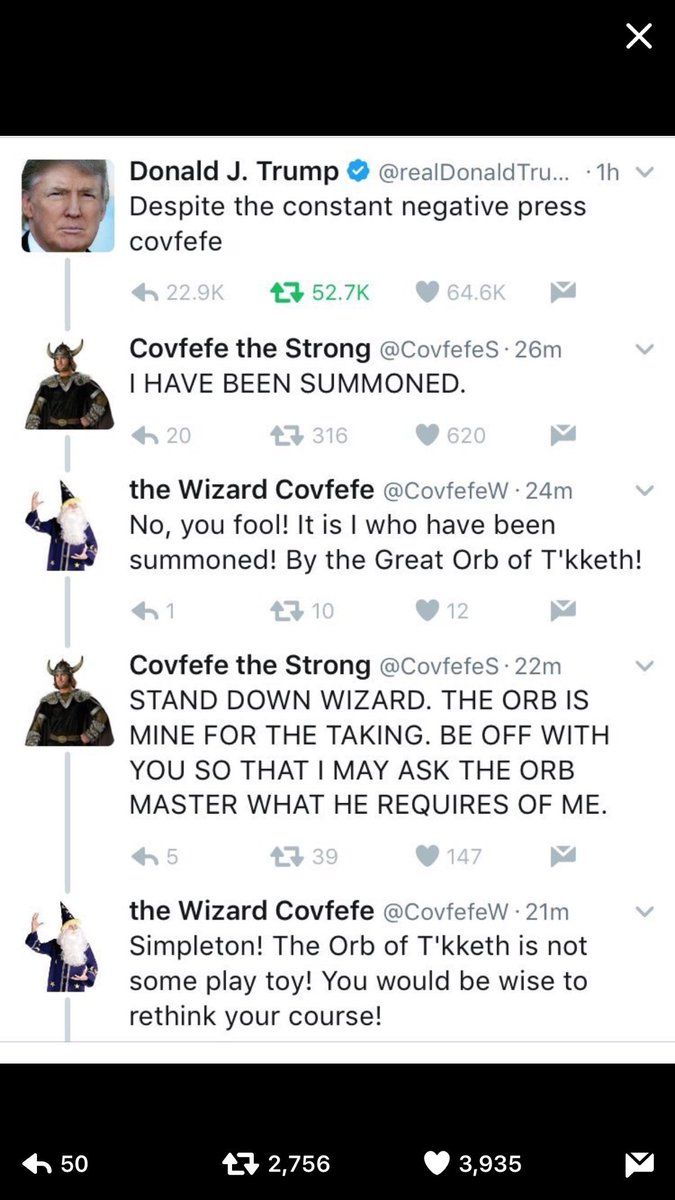Message the 'STAND DOWN WIZARD' tweet
The image size is (675, 1200).
[563, 856]
